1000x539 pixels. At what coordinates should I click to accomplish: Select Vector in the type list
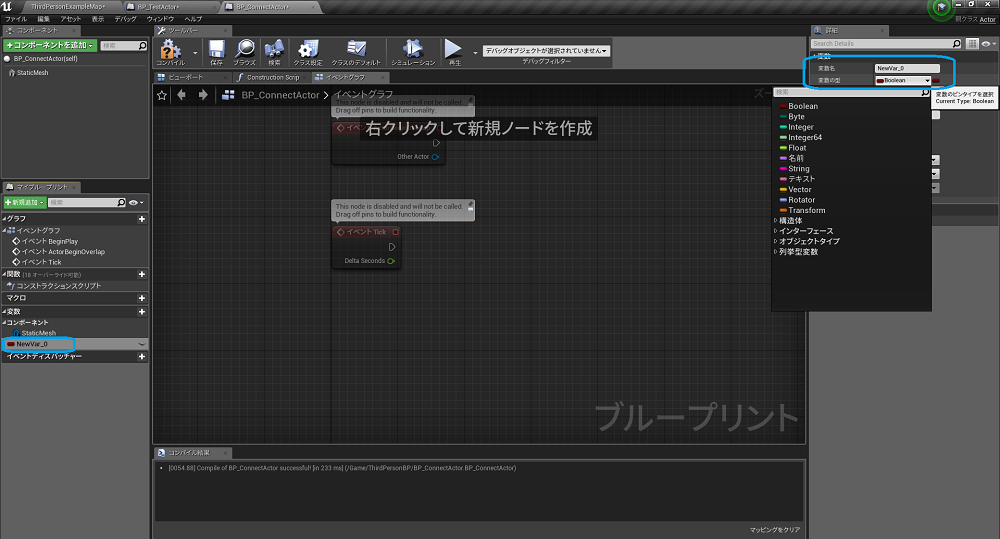(800, 189)
